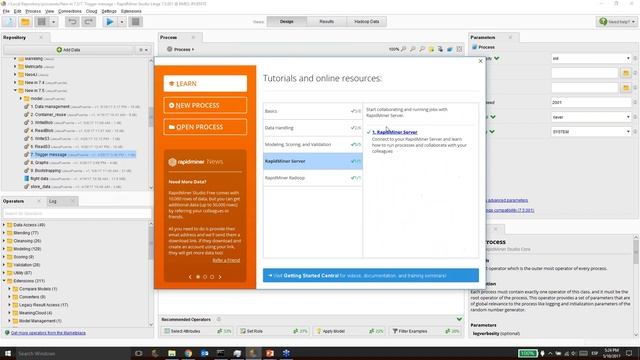Select the Data Handling tutorial category

coord(313,128)
